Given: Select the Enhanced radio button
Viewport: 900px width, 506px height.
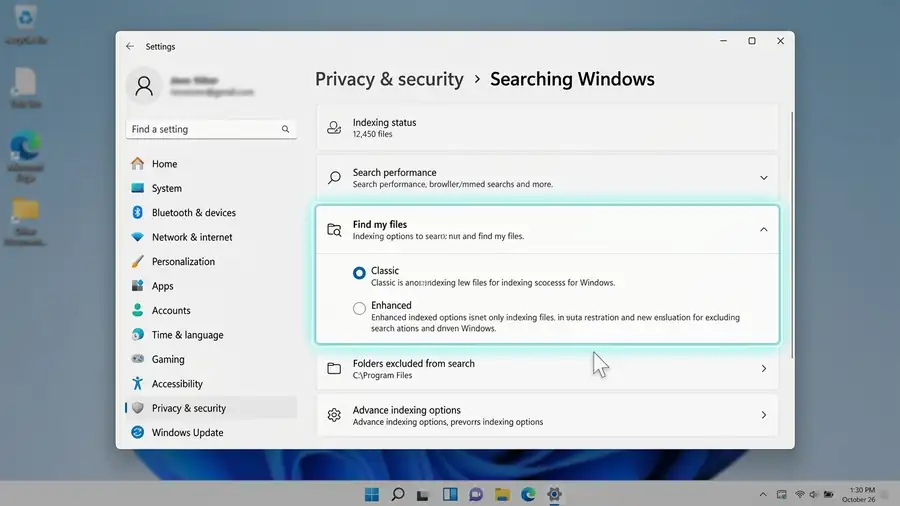Looking at the screenshot, I should pos(359,308).
